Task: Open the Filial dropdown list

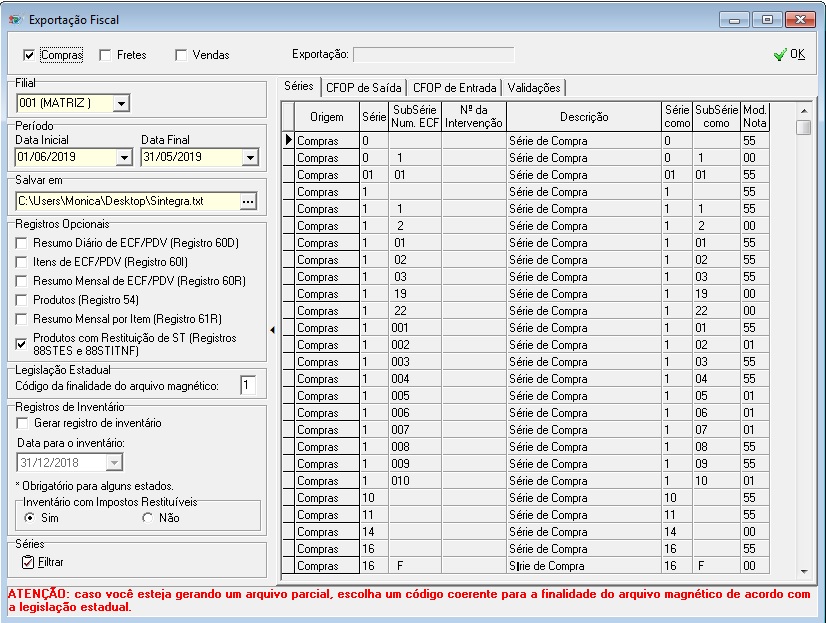Action: [x=120, y=103]
